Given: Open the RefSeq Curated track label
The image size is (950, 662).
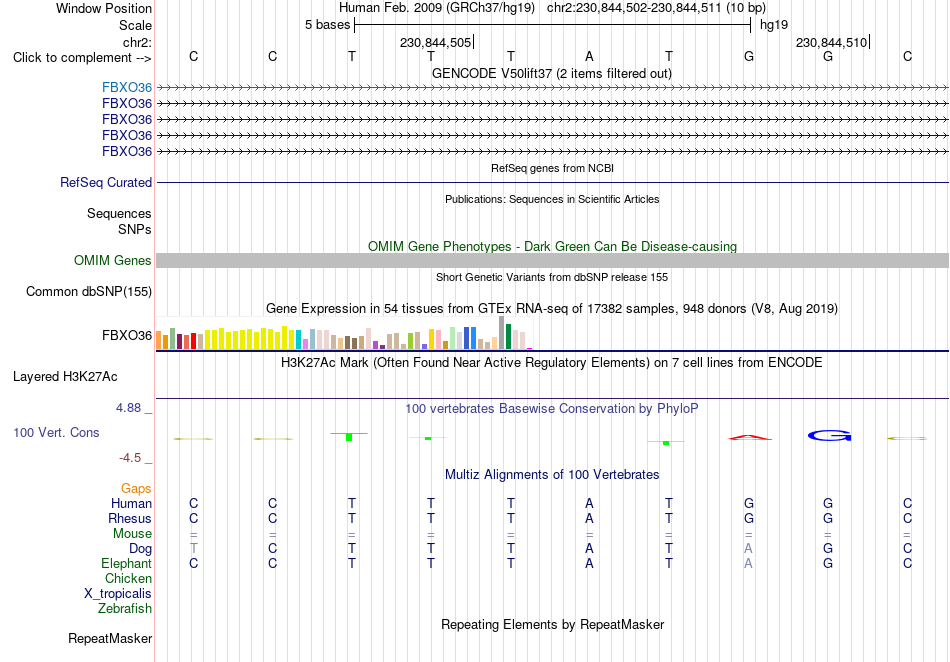Looking at the screenshot, I should click(106, 182).
